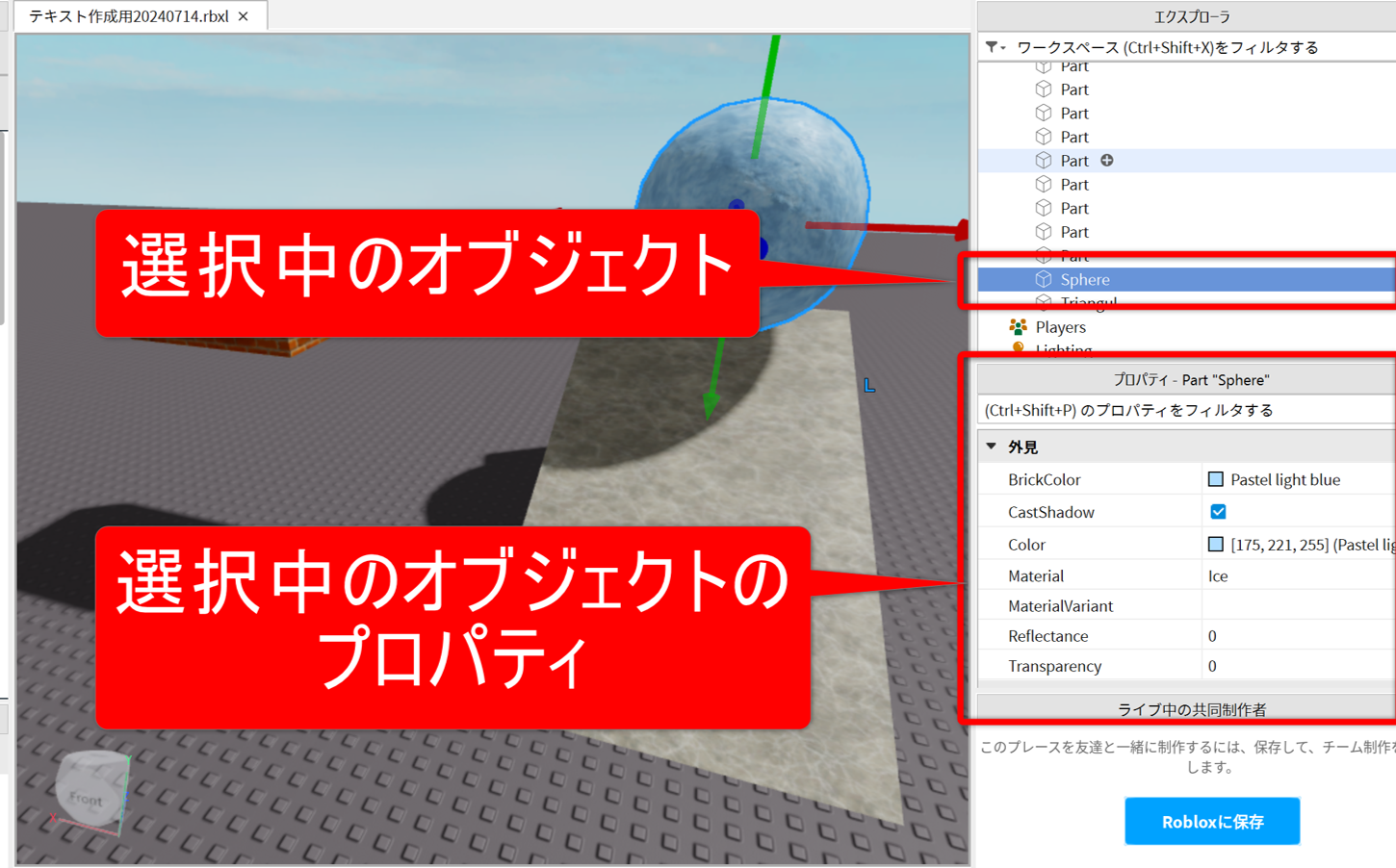
Task: Open the Color property swatch
Action: pos(1216,545)
